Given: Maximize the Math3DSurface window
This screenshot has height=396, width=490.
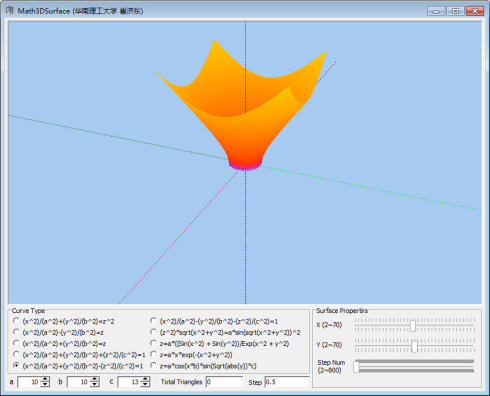Looking at the screenshot, I should click(455, 11).
